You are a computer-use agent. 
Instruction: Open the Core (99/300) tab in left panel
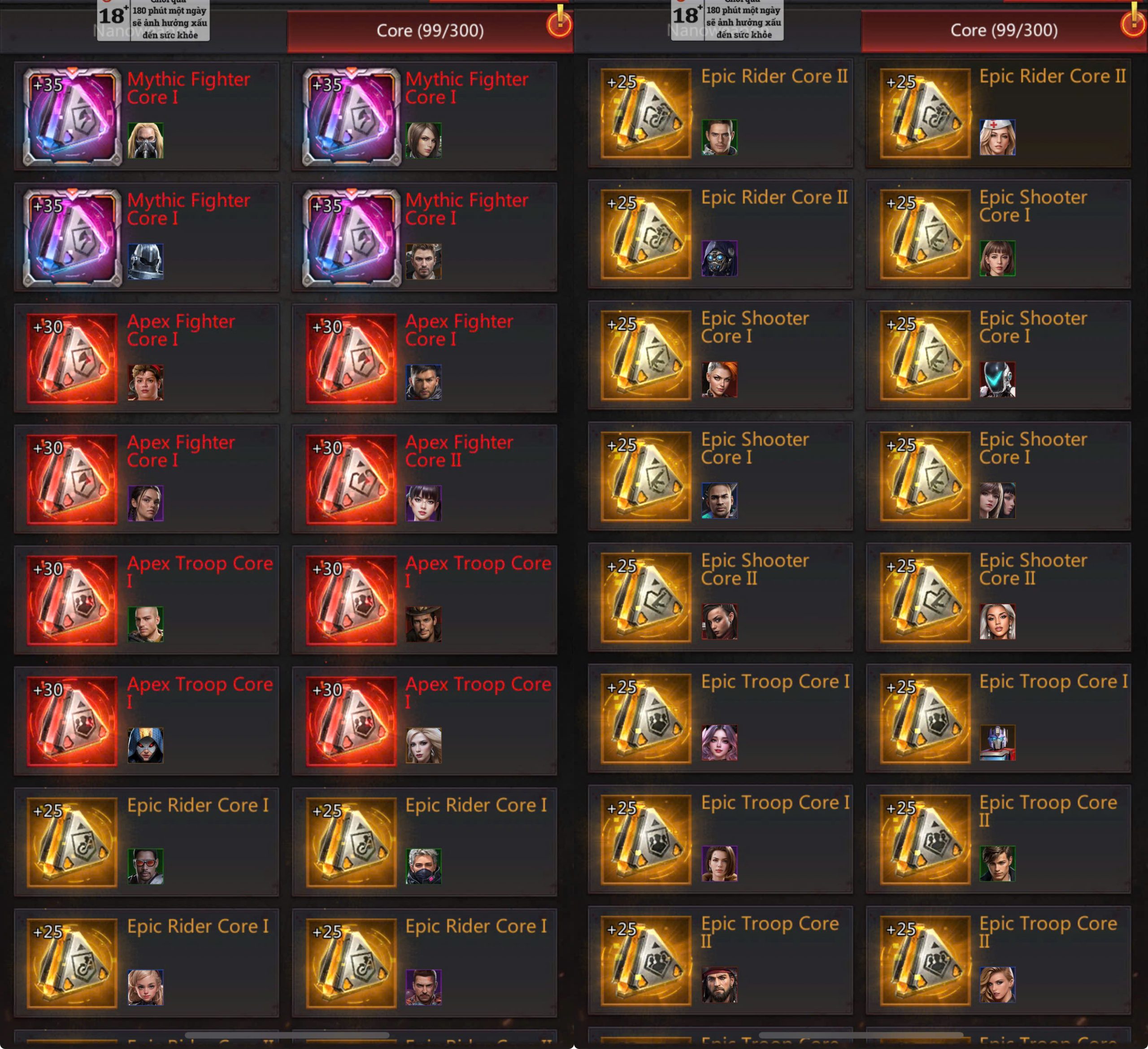430,31
